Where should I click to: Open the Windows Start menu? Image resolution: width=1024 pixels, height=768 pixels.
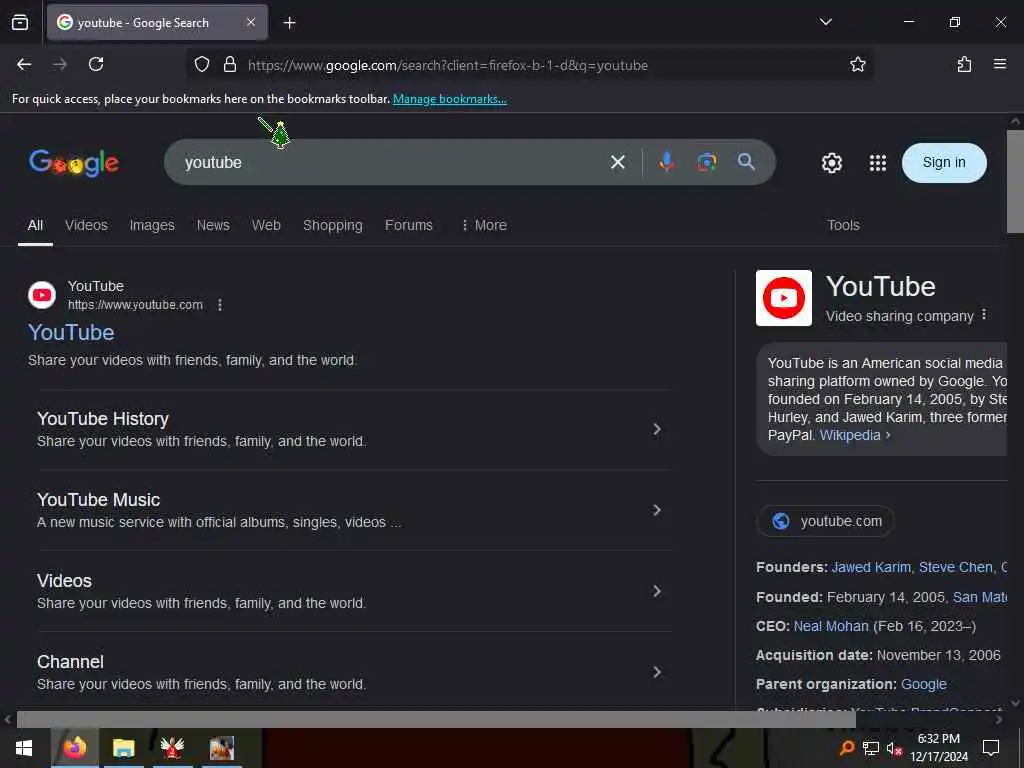(24, 748)
